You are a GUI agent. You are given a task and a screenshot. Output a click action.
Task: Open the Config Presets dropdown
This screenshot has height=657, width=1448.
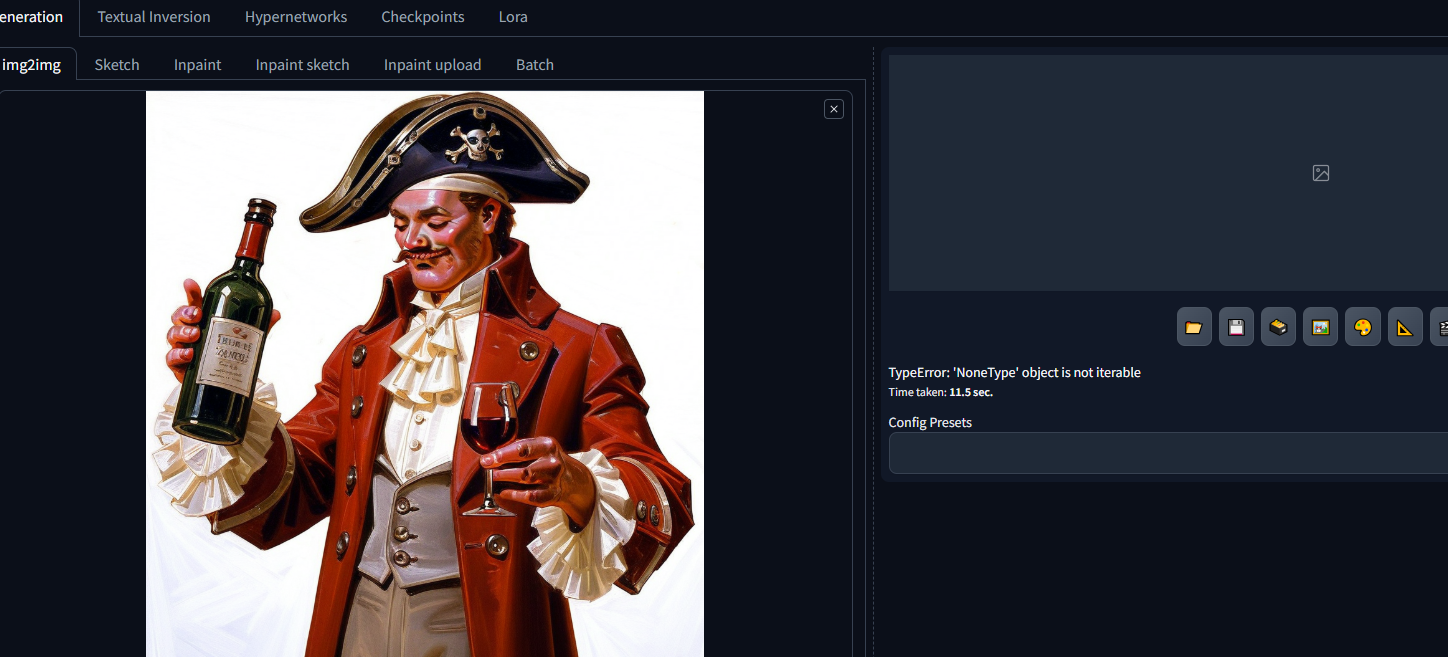1168,453
